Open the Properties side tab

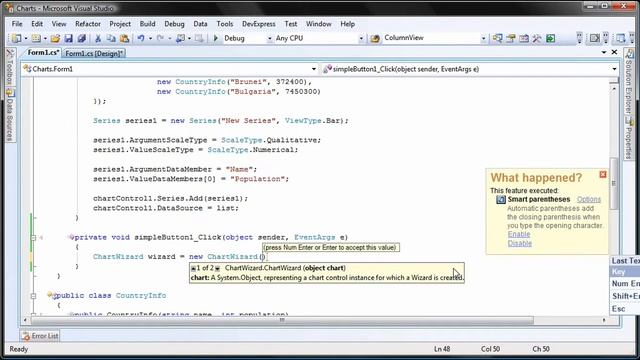click(x=629, y=138)
